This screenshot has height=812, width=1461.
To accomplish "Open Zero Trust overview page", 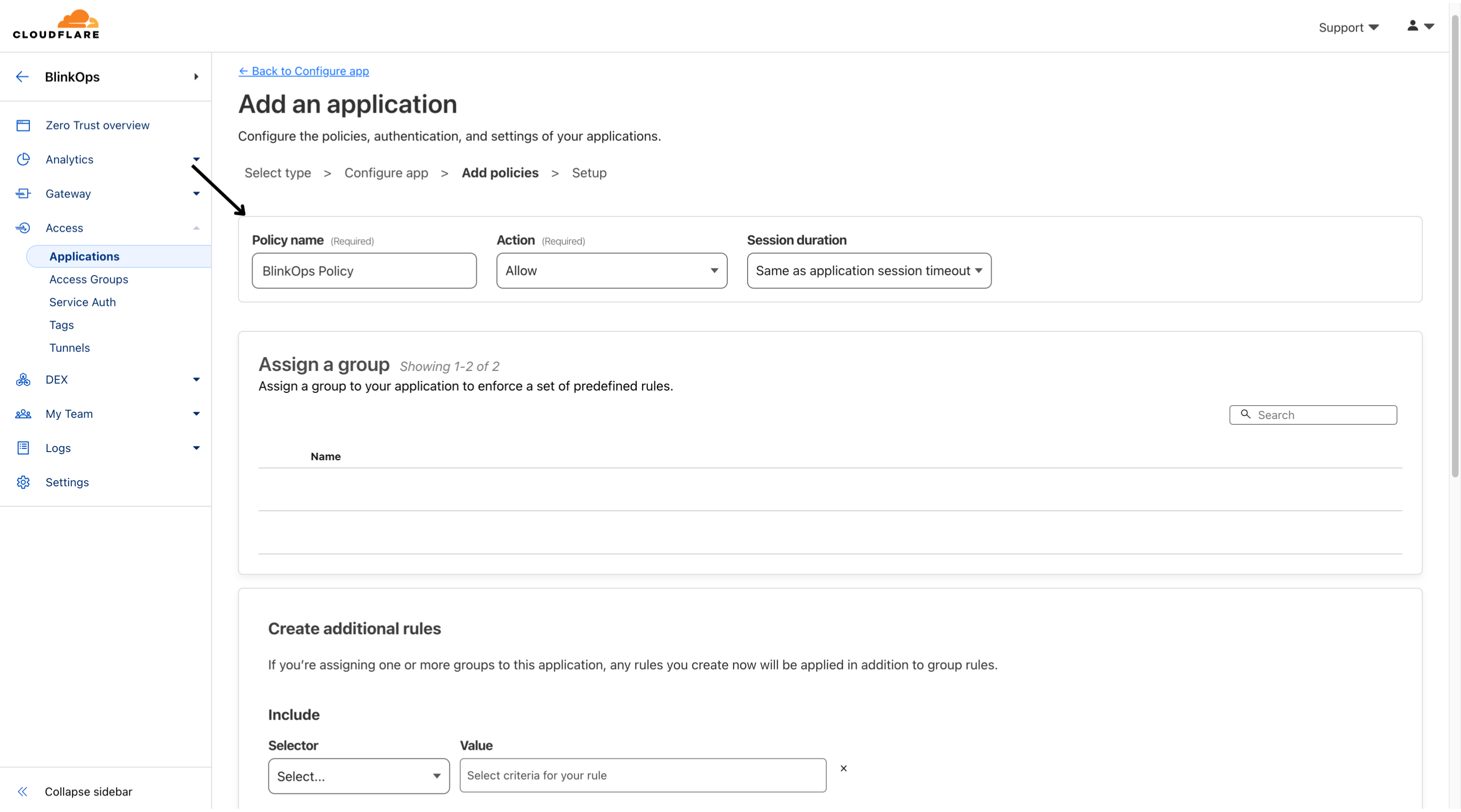I will click(x=97, y=125).
